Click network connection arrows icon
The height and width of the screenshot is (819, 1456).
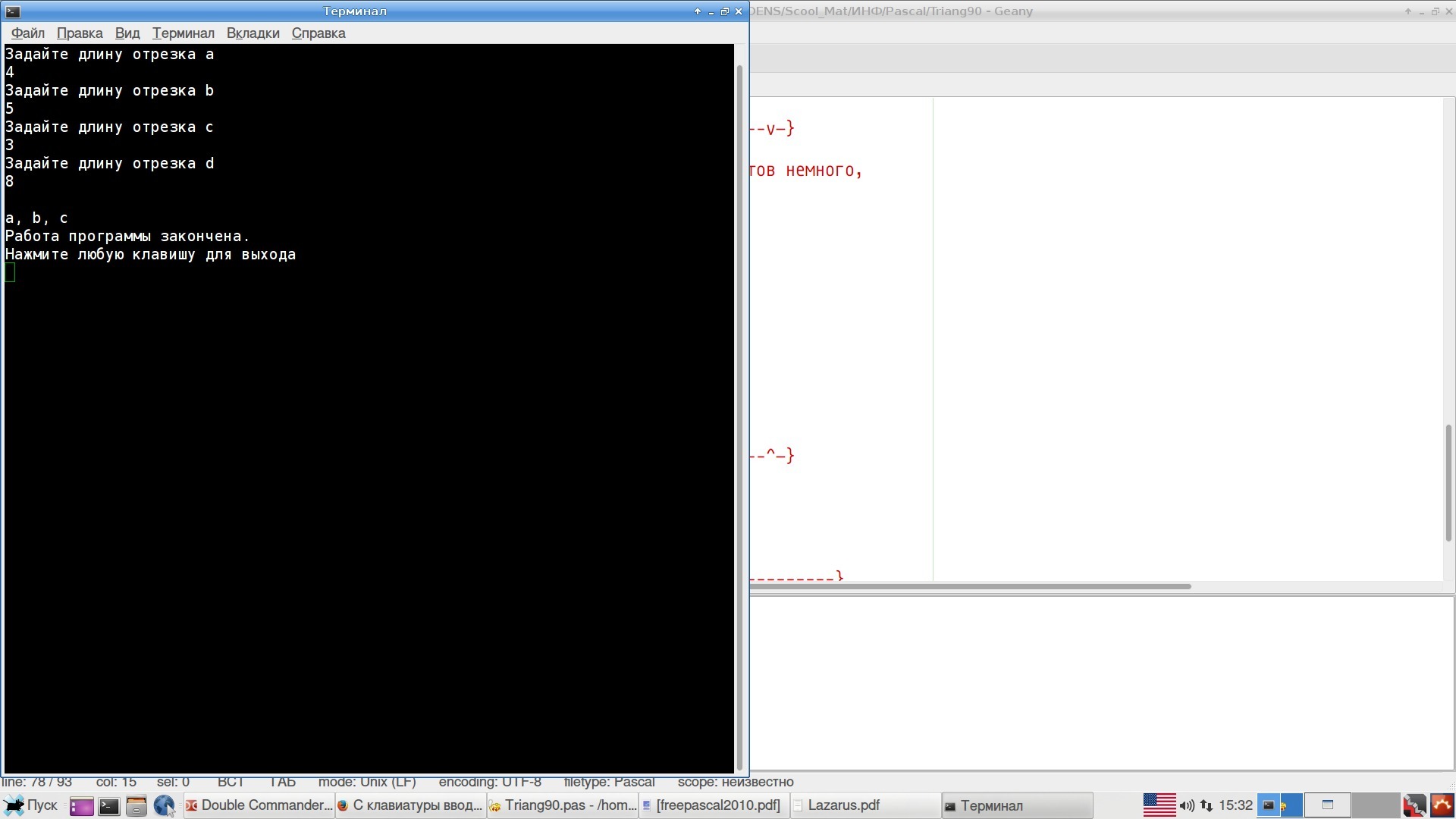click(x=1207, y=805)
